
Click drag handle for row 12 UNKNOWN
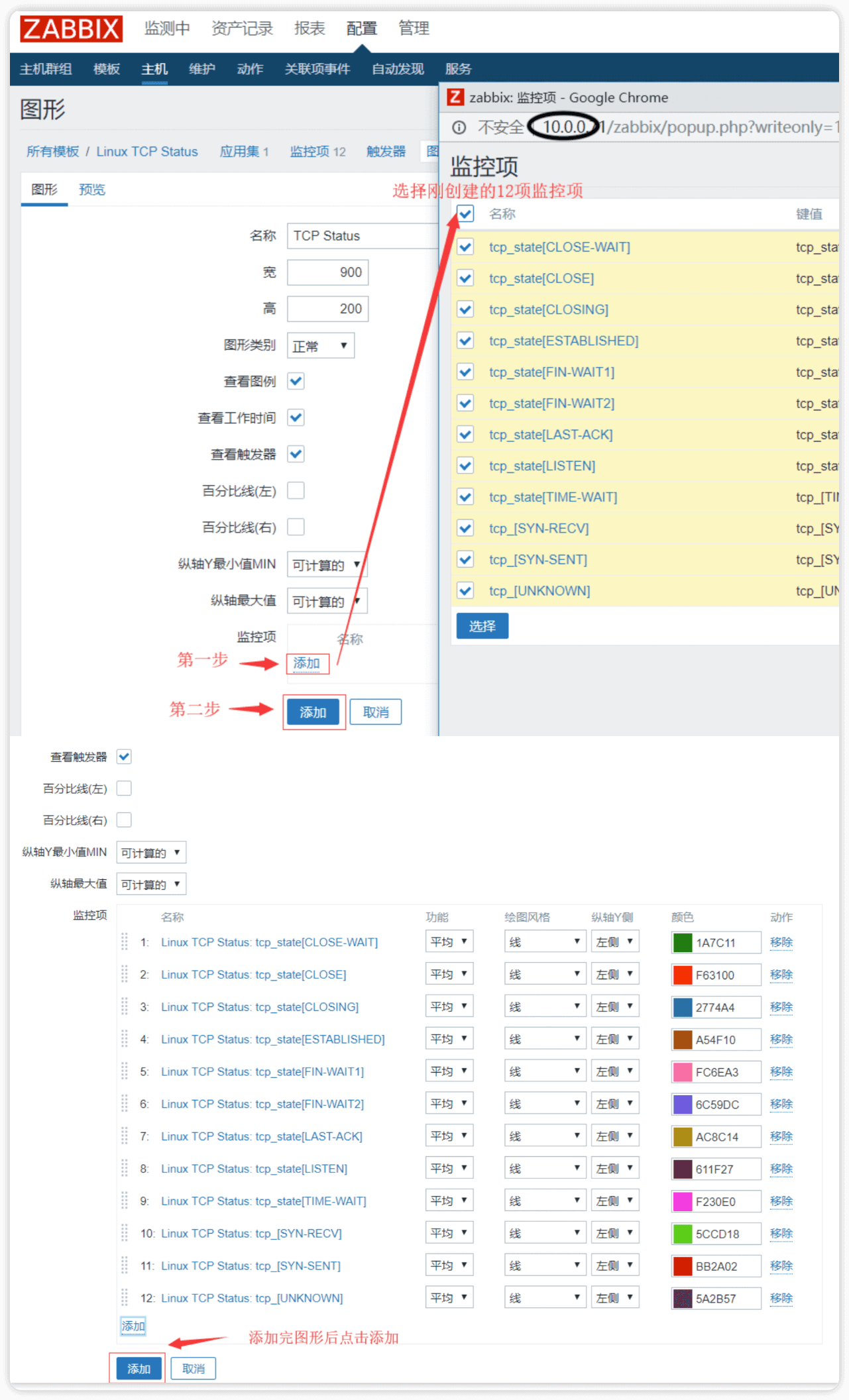point(125,1298)
